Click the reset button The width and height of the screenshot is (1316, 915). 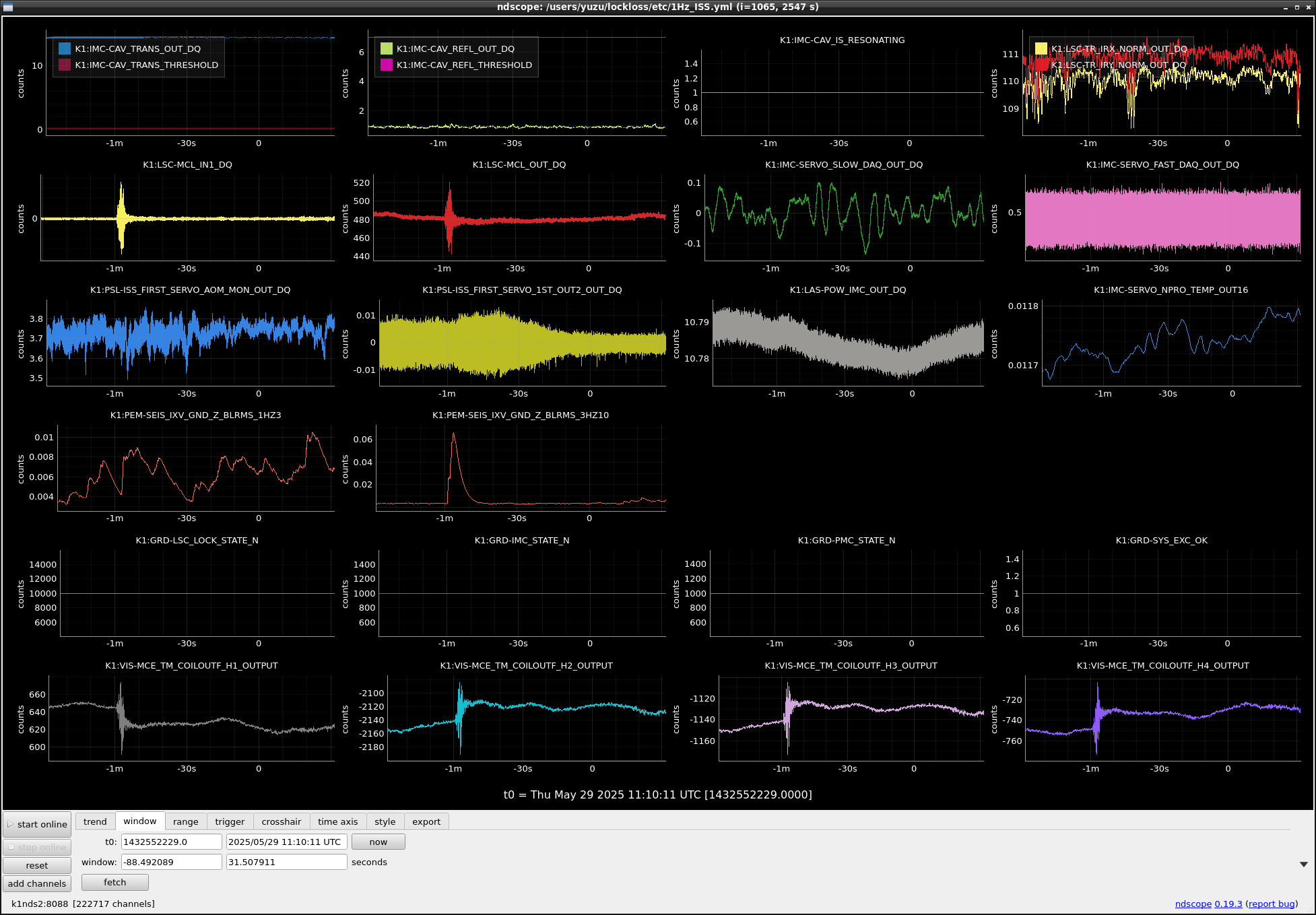(37, 865)
